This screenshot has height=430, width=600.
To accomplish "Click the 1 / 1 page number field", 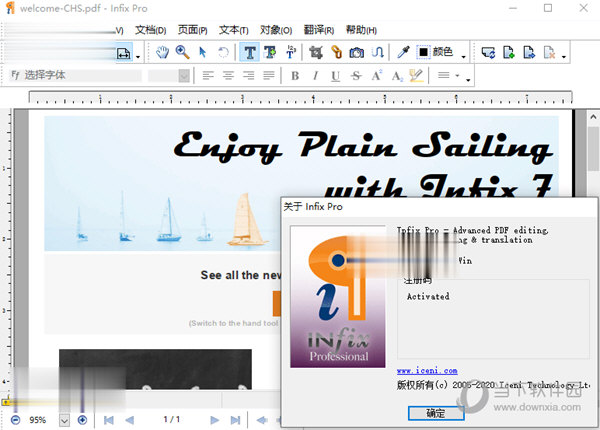I will click(x=172, y=420).
